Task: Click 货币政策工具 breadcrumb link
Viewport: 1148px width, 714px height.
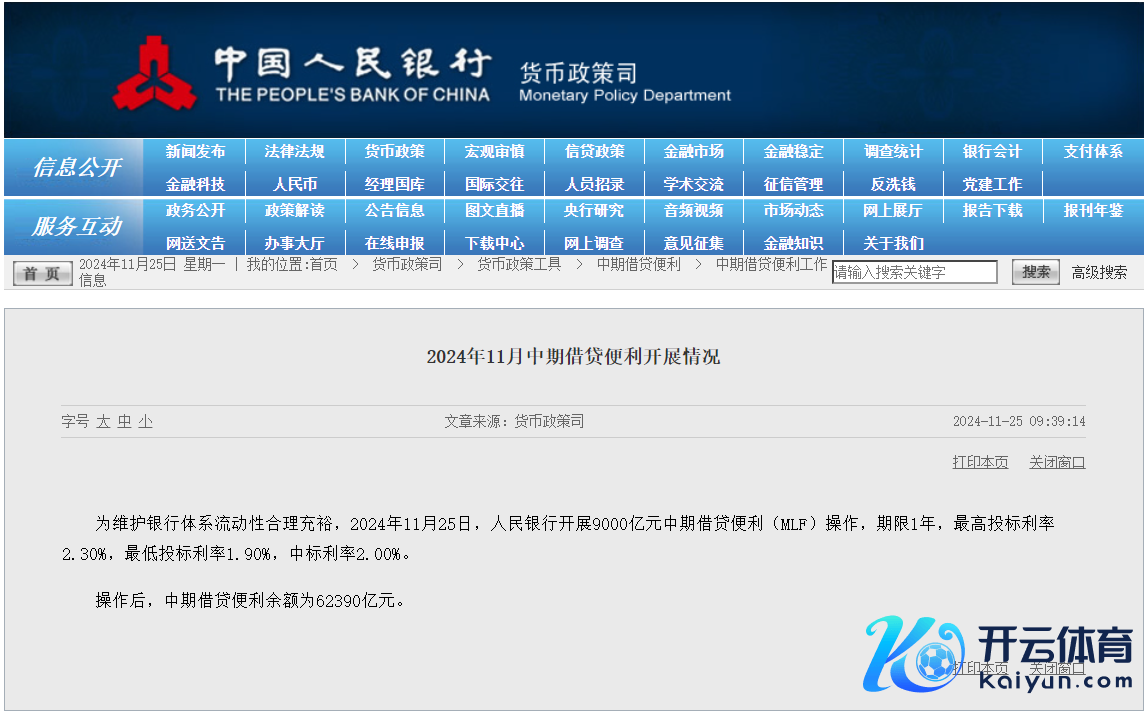Action: click(519, 265)
